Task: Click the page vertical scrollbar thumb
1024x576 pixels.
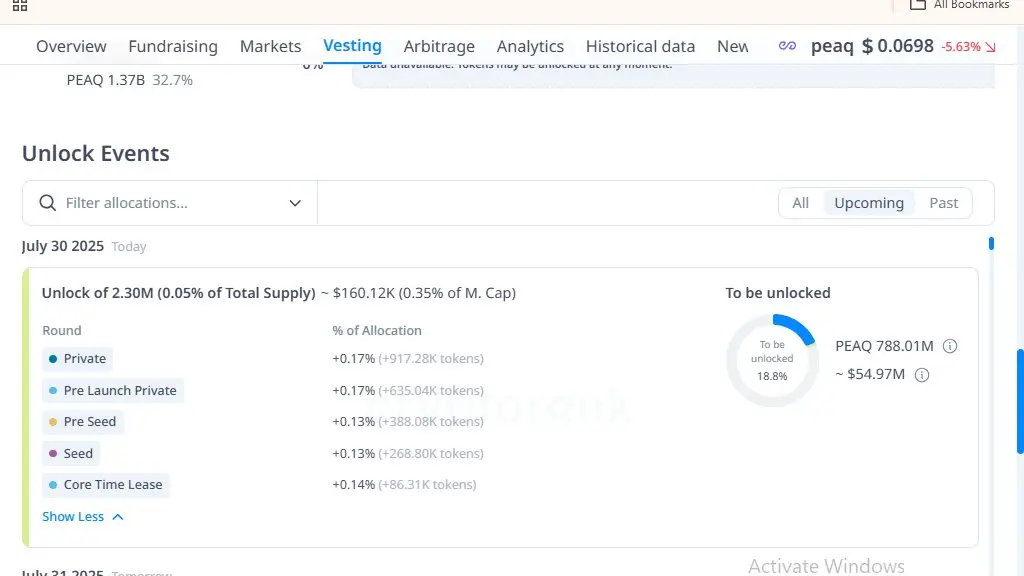Action: [x=1020, y=402]
